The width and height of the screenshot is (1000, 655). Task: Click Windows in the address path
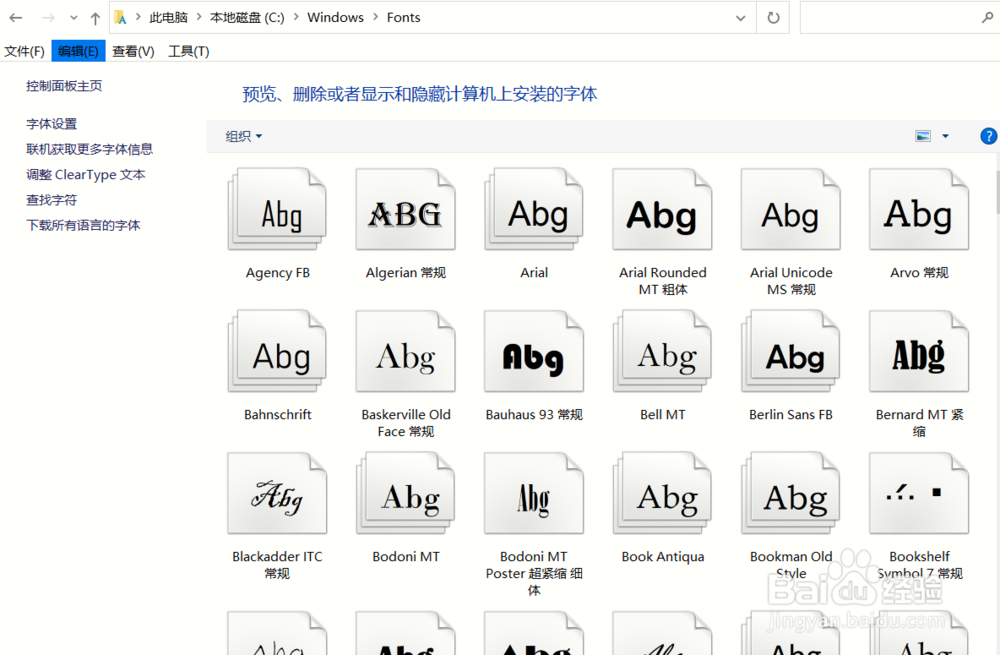click(x=335, y=17)
